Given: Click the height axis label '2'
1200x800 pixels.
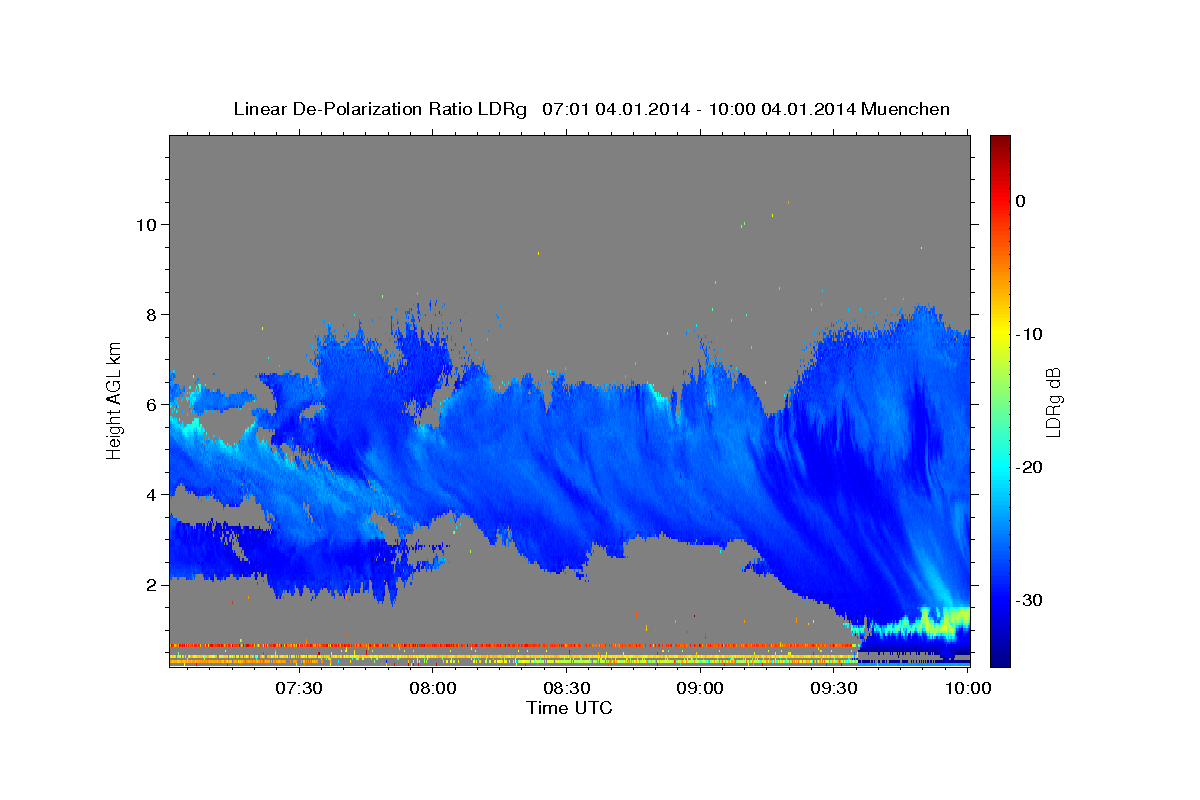Looking at the screenshot, I should pyautogui.click(x=154, y=584).
